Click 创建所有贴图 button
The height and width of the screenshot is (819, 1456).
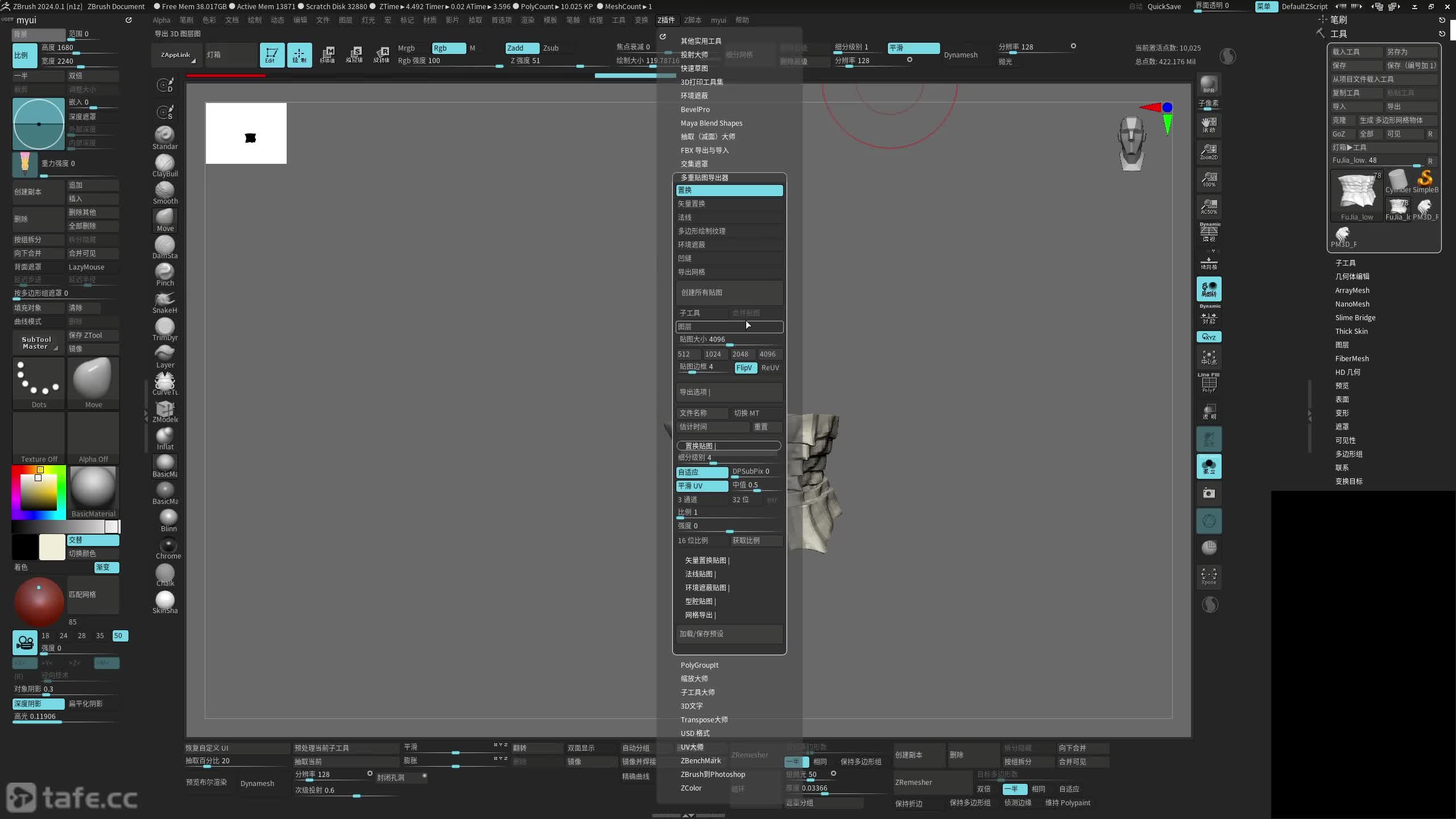point(729,292)
